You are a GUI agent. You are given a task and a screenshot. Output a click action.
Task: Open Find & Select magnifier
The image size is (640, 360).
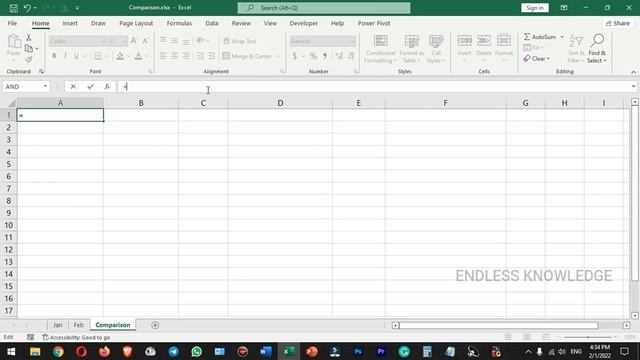tap(597, 41)
